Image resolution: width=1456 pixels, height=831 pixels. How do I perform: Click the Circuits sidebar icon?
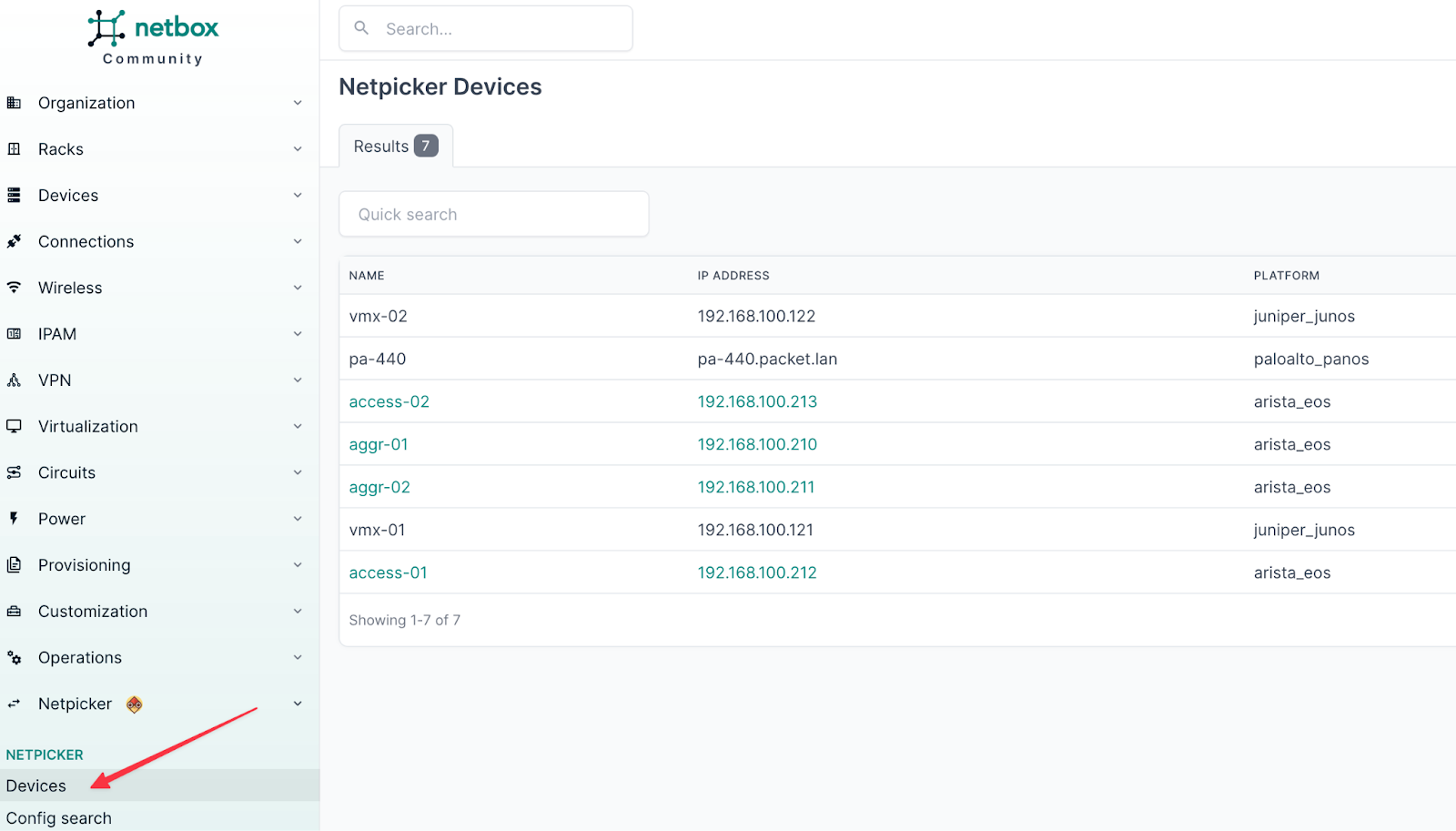tap(14, 472)
